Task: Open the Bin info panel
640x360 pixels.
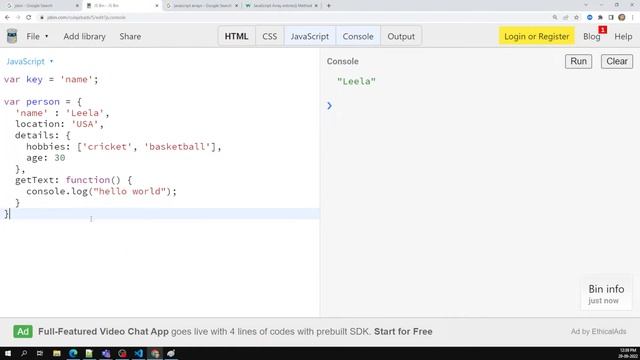Action: (606, 293)
